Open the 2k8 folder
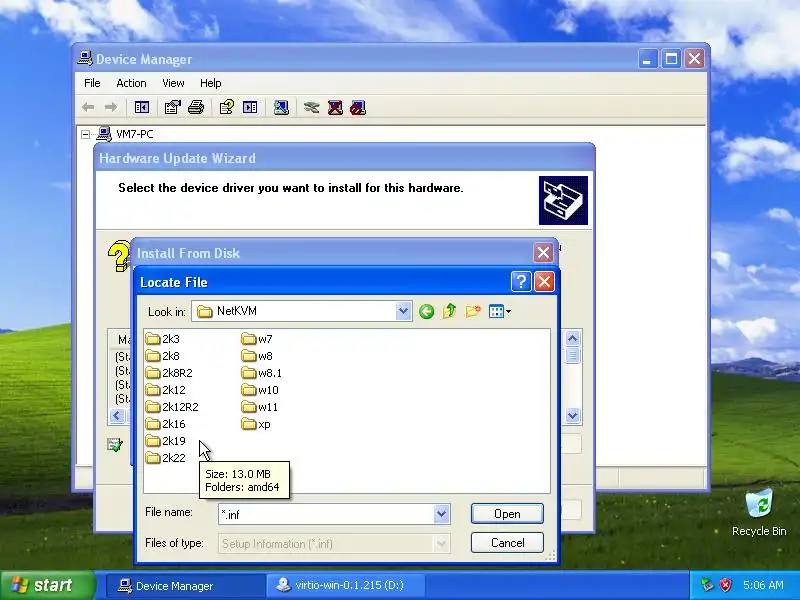The image size is (800, 600). coord(162,356)
